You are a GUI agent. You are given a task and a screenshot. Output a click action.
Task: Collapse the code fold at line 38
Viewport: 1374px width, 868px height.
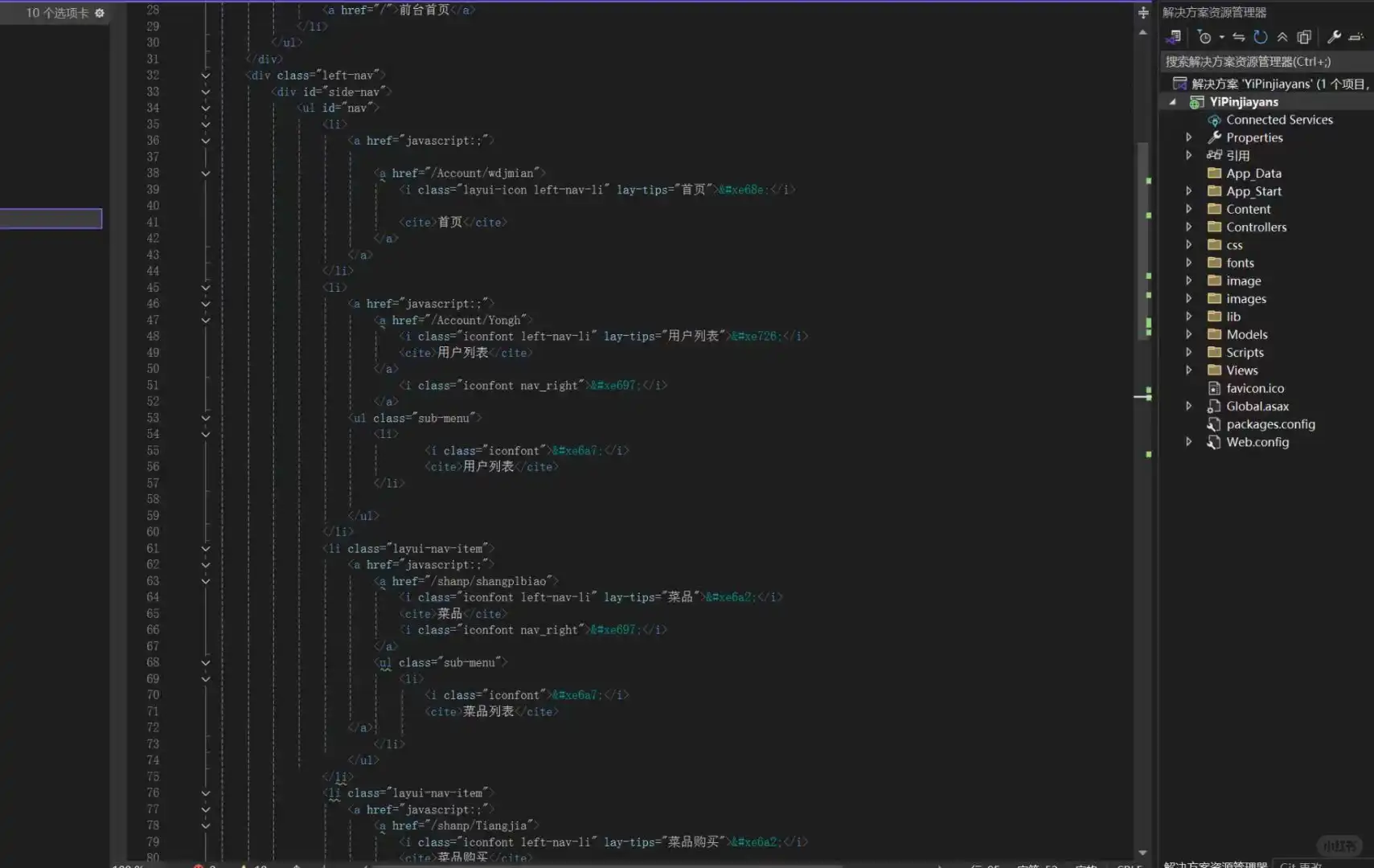[x=206, y=174]
